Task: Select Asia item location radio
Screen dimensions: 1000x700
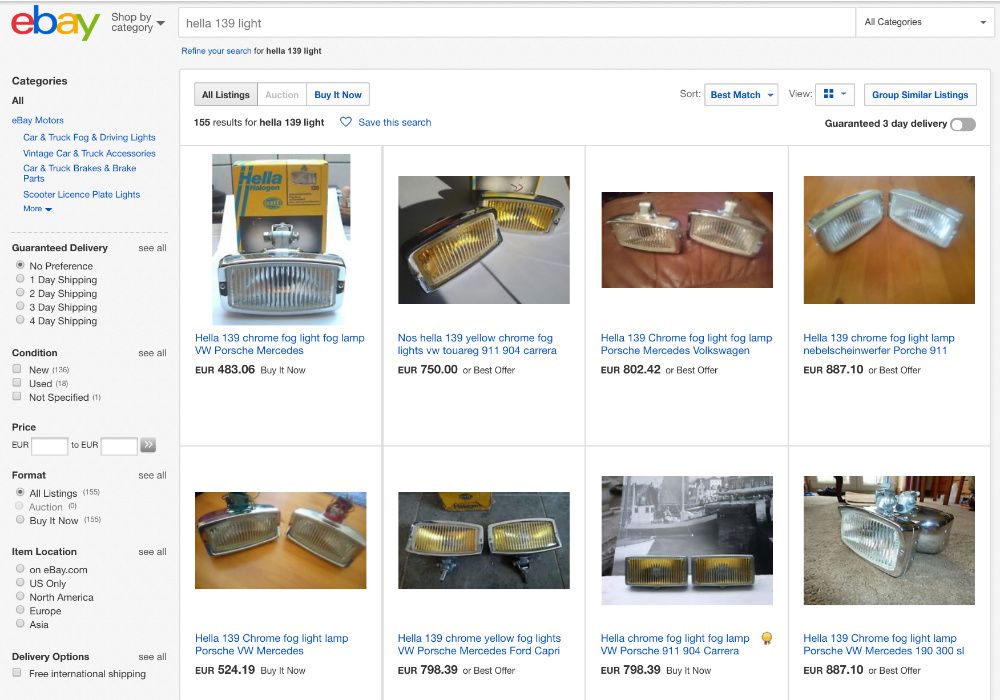Action: tap(20, 623)
